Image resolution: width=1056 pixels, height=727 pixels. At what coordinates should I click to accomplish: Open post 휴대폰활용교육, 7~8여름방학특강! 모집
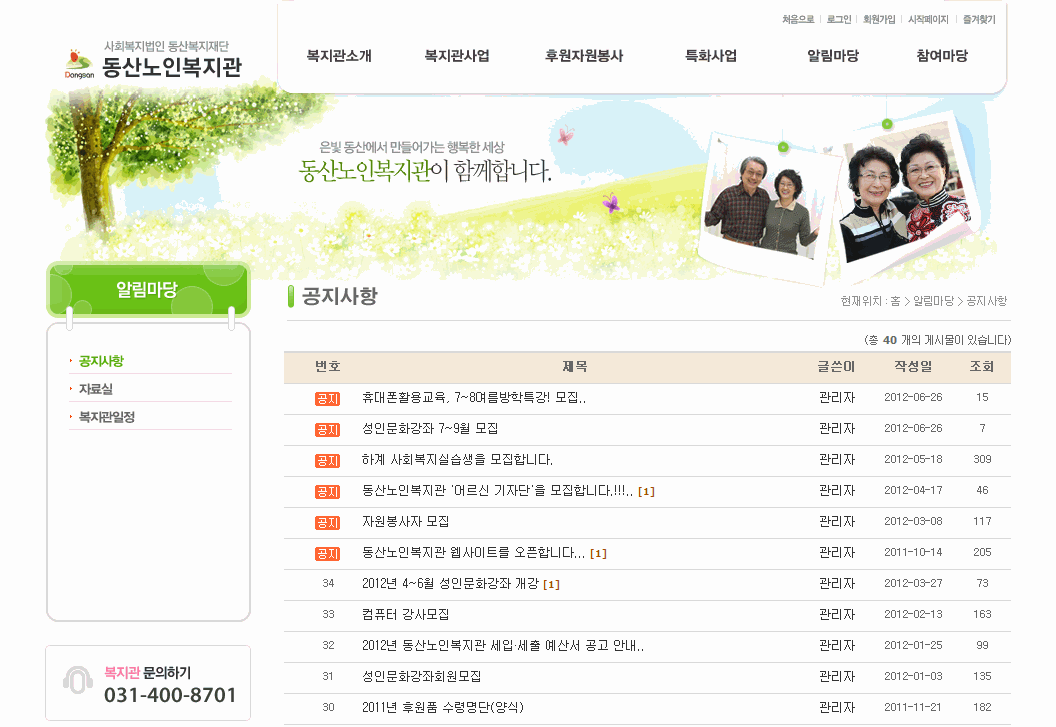[x=473, y=398]
